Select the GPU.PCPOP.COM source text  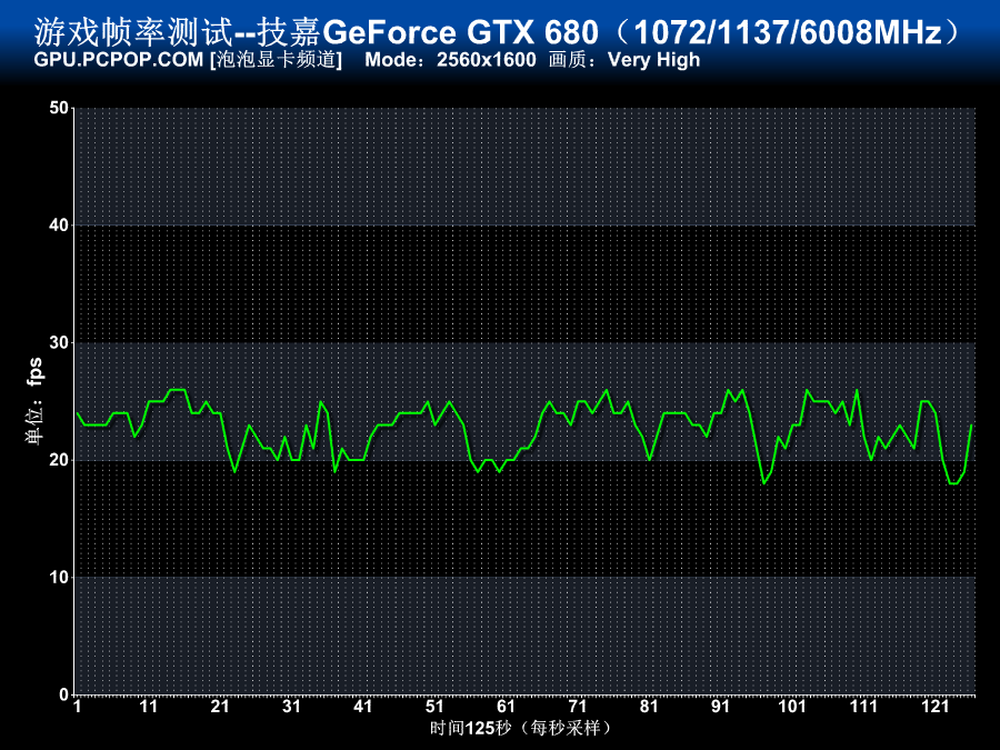pos(119,60)
